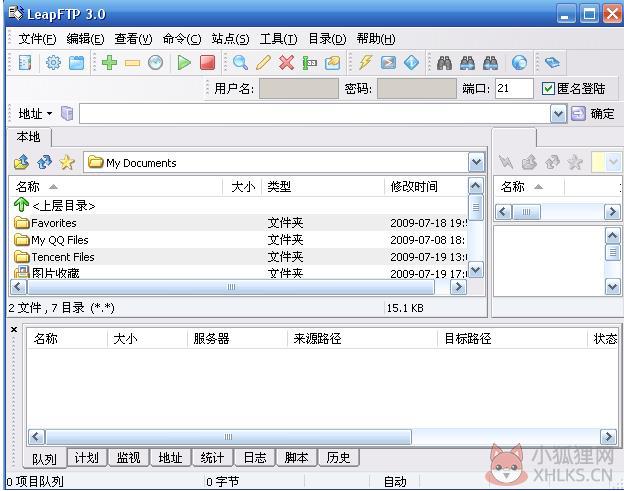624x491 pixels.
Task: Close the queue panel with x
Action: (x=14, y=329)
